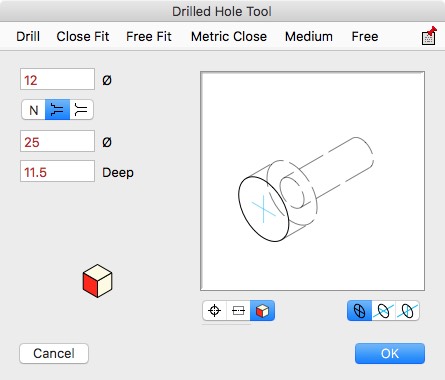
Task: Select the countersink hole type icon
Action: coord(81,110)
